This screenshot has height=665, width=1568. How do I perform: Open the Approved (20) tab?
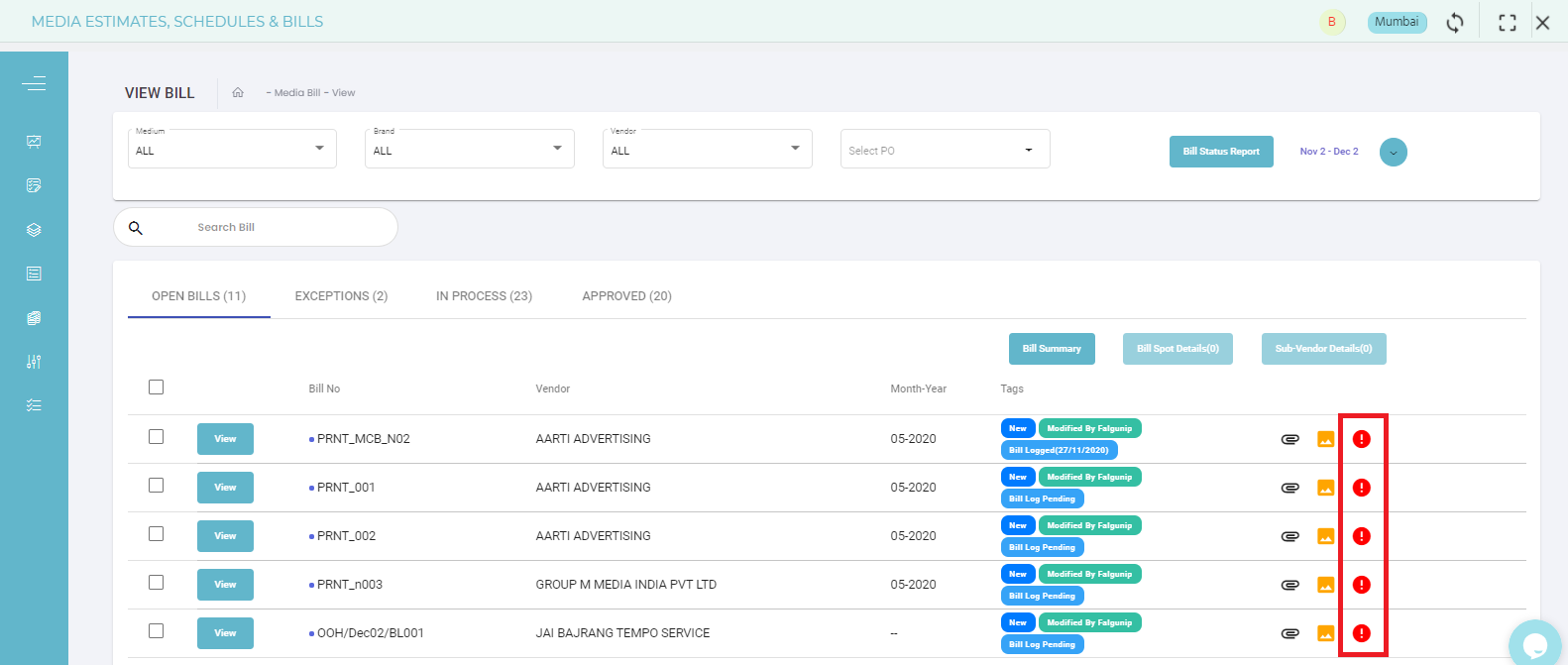pyautogui.click(x=626, y=296)
